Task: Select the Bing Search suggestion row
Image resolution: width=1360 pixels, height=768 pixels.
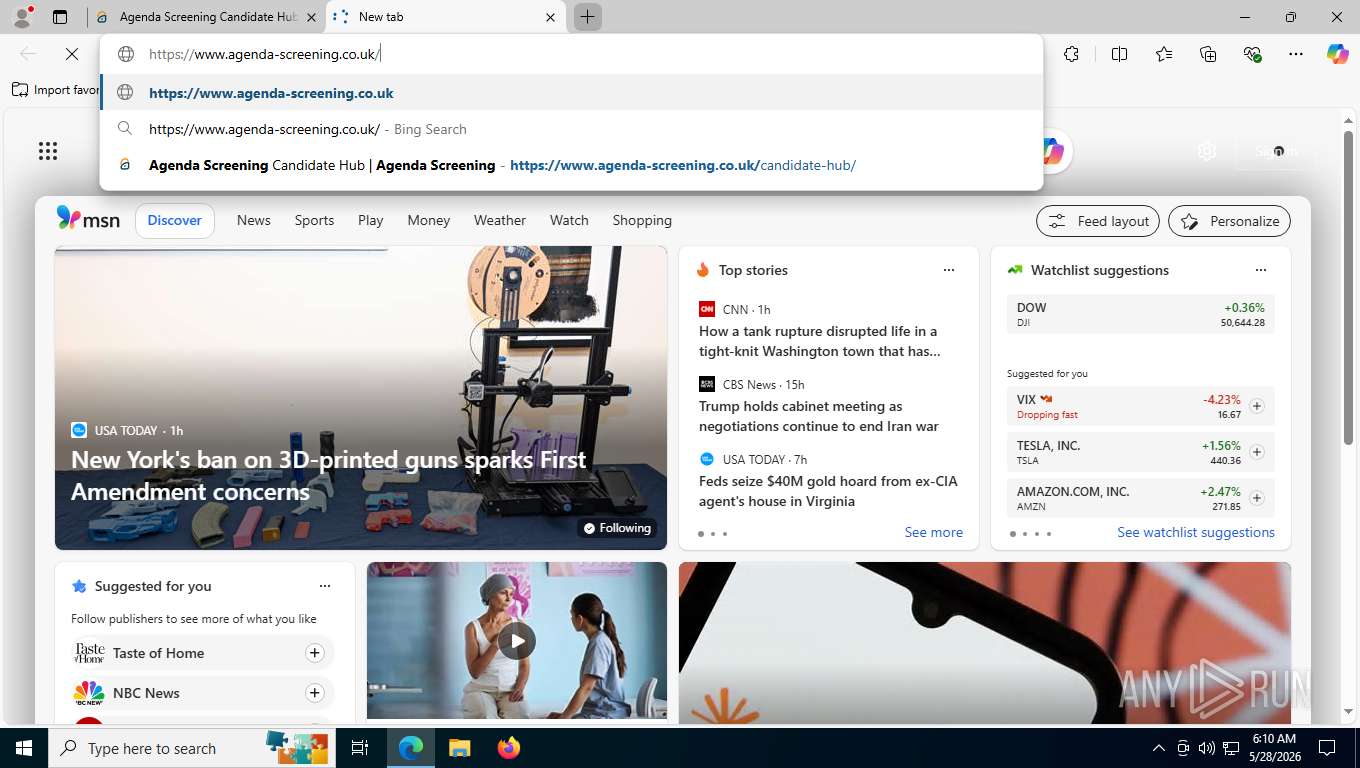Action: [x=571, y=129]
